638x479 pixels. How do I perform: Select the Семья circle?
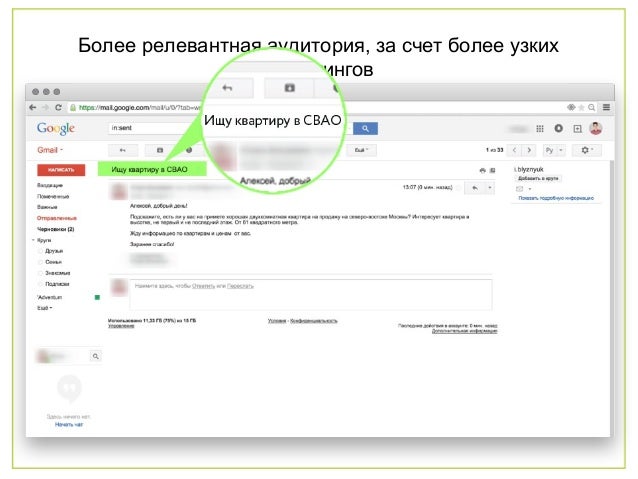(53, 262)
